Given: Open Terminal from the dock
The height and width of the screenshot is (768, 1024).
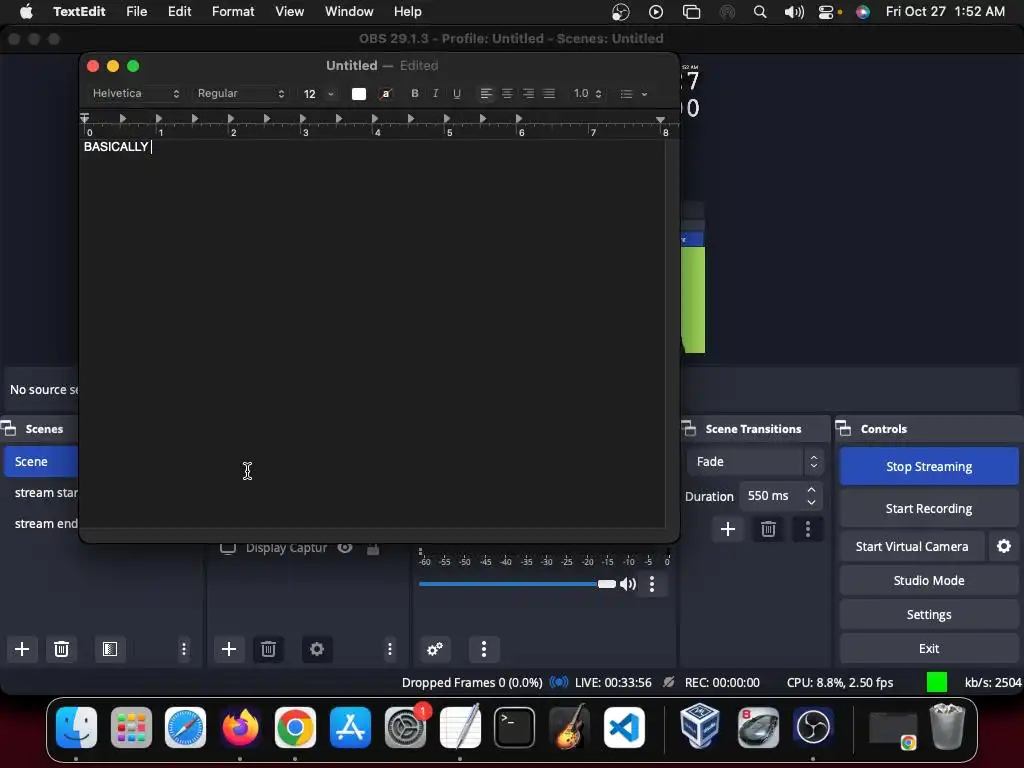Looking at the screenshot, I should 515,727.
